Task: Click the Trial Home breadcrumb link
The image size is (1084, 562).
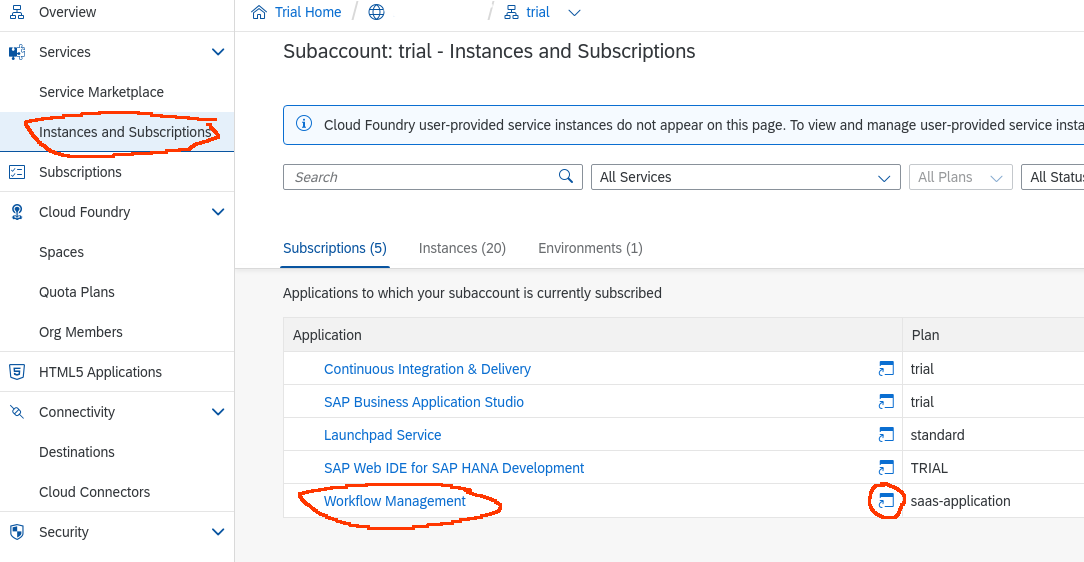Action: click(x=308, y=12)
